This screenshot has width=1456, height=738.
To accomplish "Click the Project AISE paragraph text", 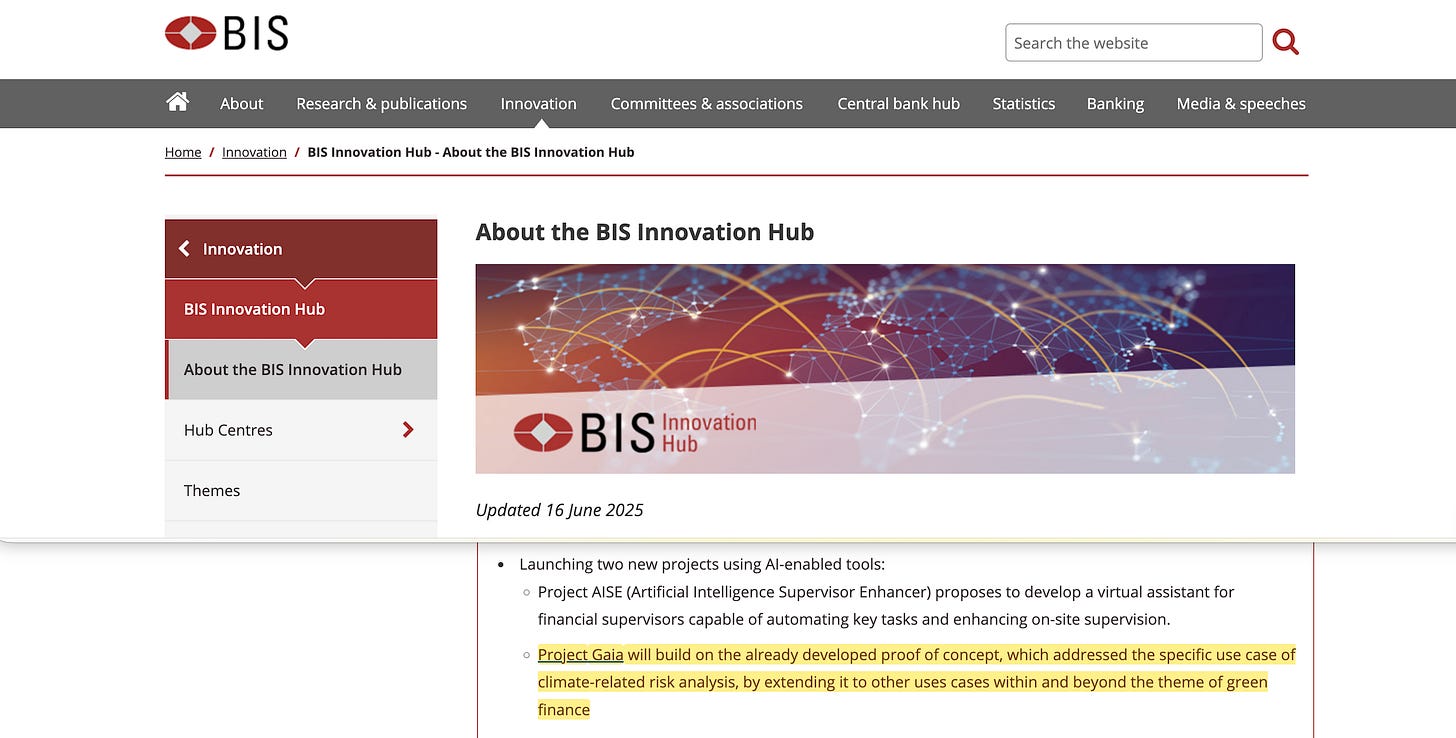I will click(x=886, y=605).
